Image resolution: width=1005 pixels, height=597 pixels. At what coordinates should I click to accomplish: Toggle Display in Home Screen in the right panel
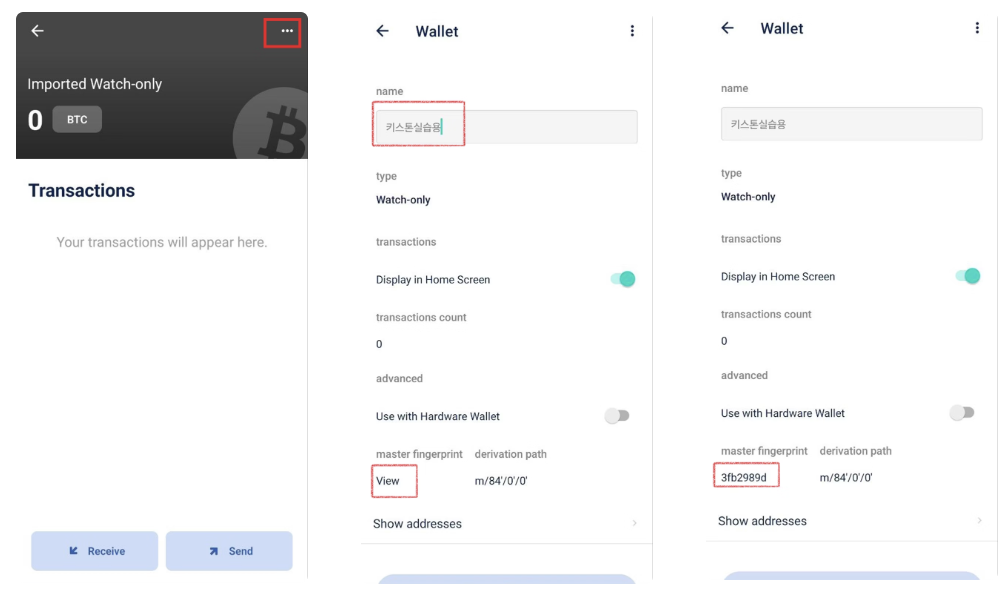pyautogui.click(x=967, y=276)
